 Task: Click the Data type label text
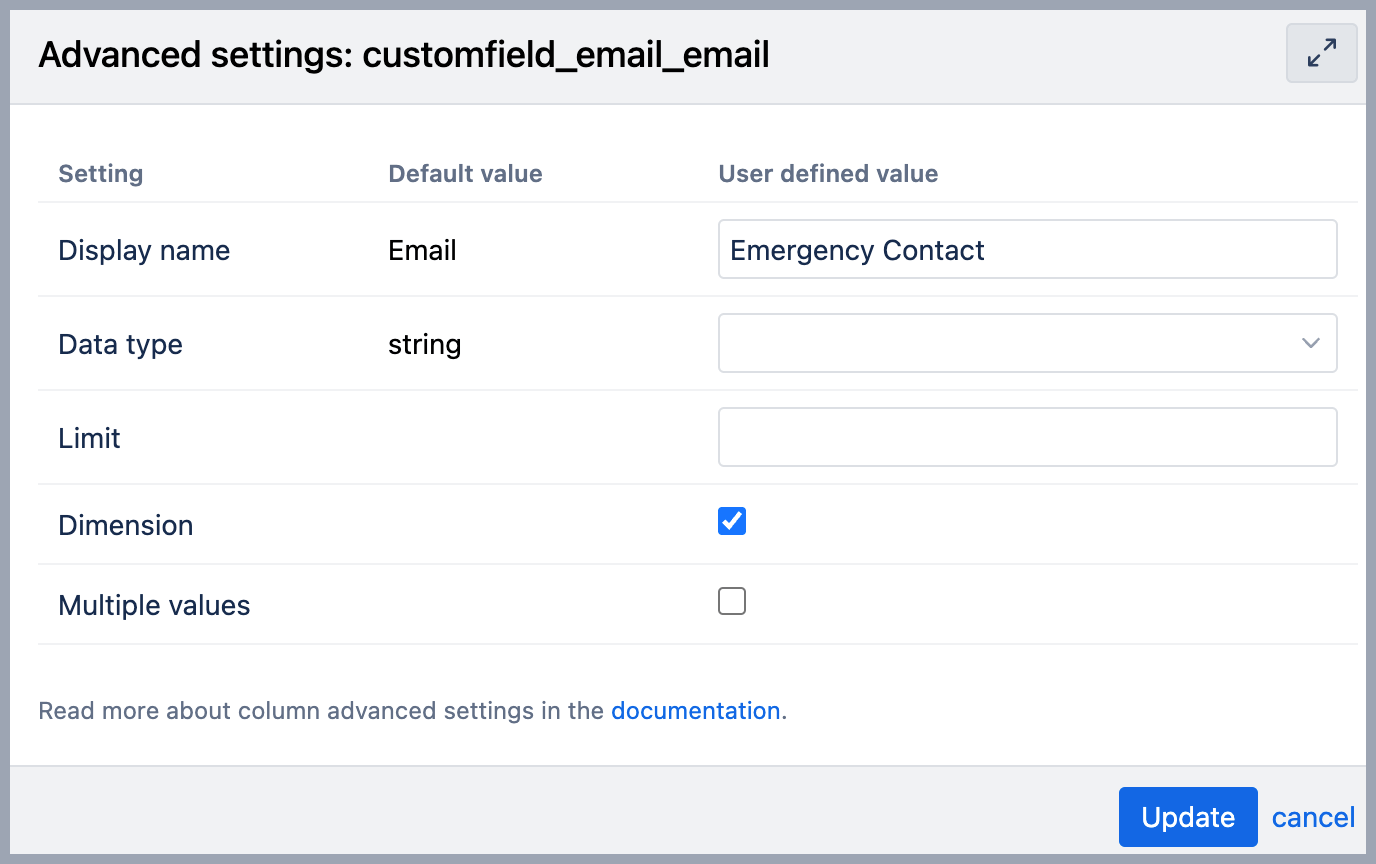[x=120, y=344]
